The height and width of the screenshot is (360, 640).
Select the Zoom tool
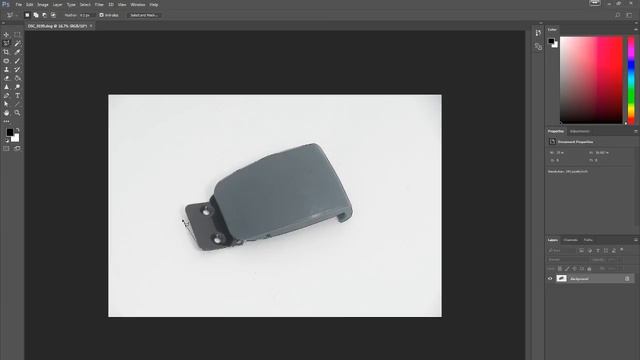(17, 113)
